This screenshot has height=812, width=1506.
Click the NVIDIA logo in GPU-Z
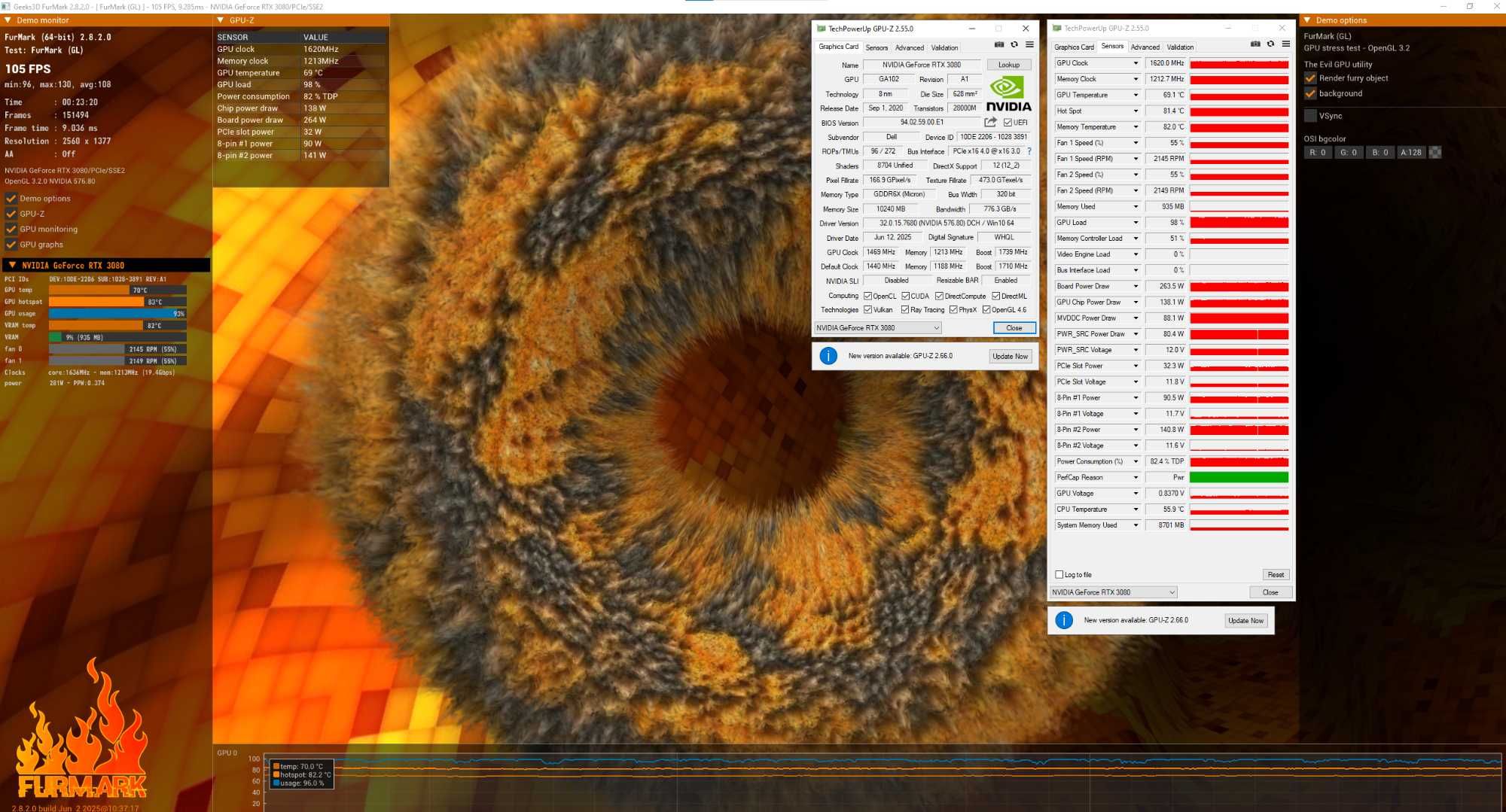[x=1008, y=94]
